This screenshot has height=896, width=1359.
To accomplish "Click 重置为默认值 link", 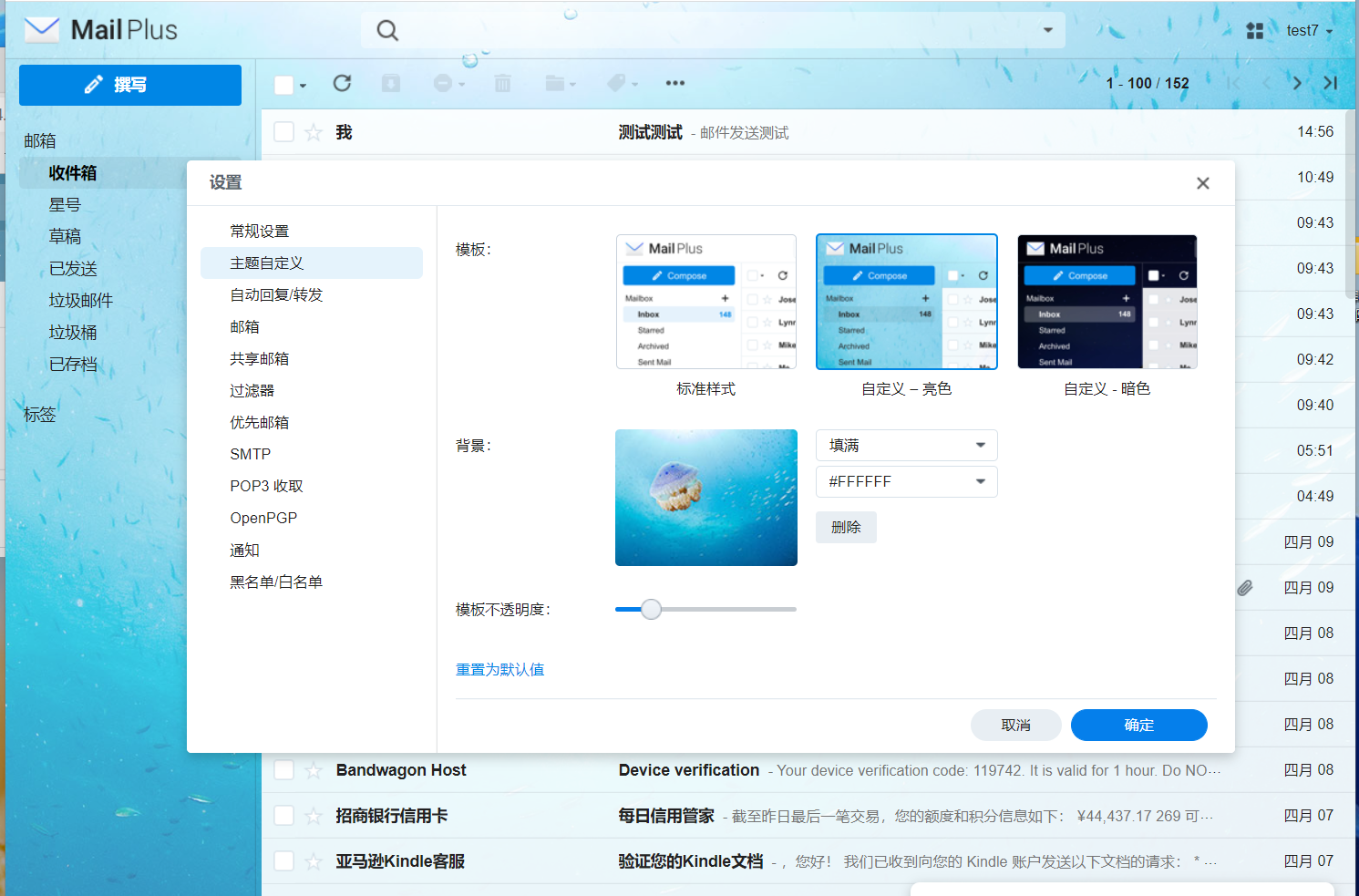I will (x=499, y=670).
